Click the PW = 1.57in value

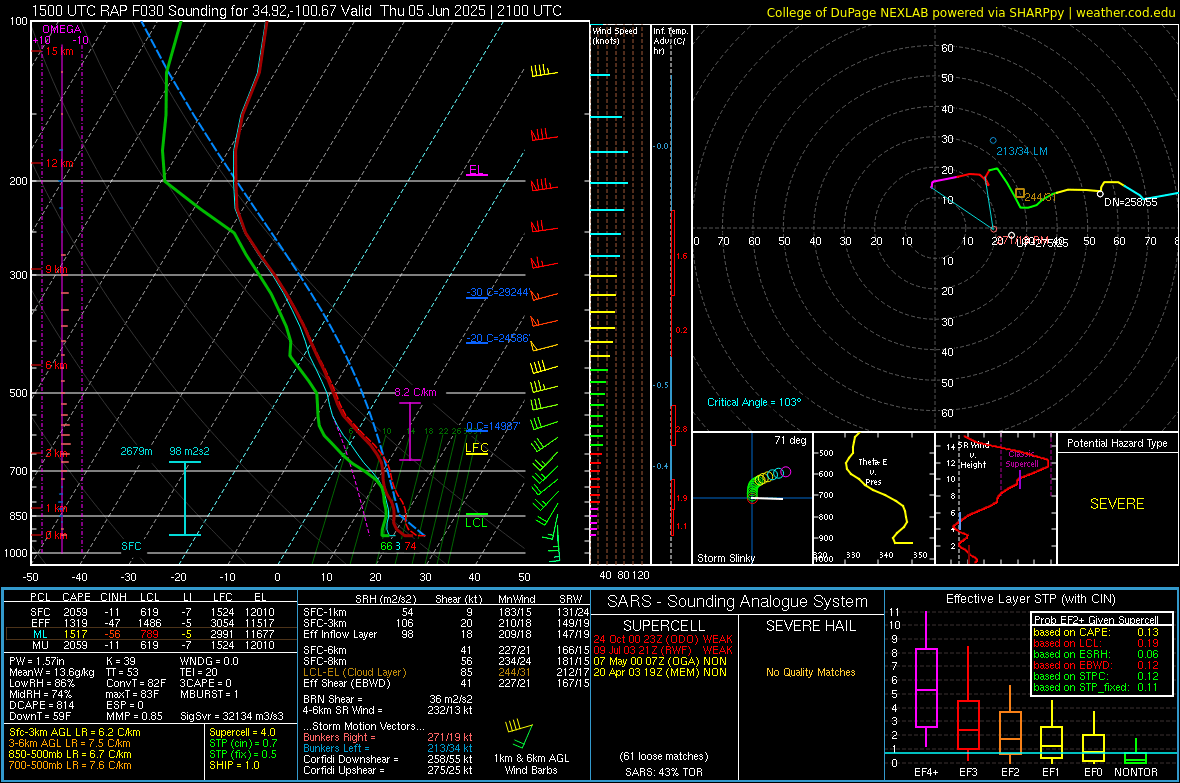click(x=37, y=661)
